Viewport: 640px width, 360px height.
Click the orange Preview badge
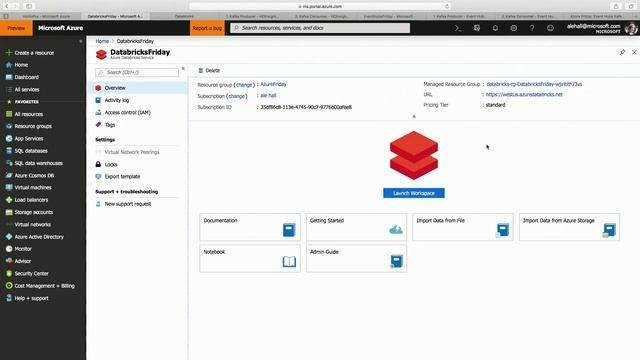16,28
